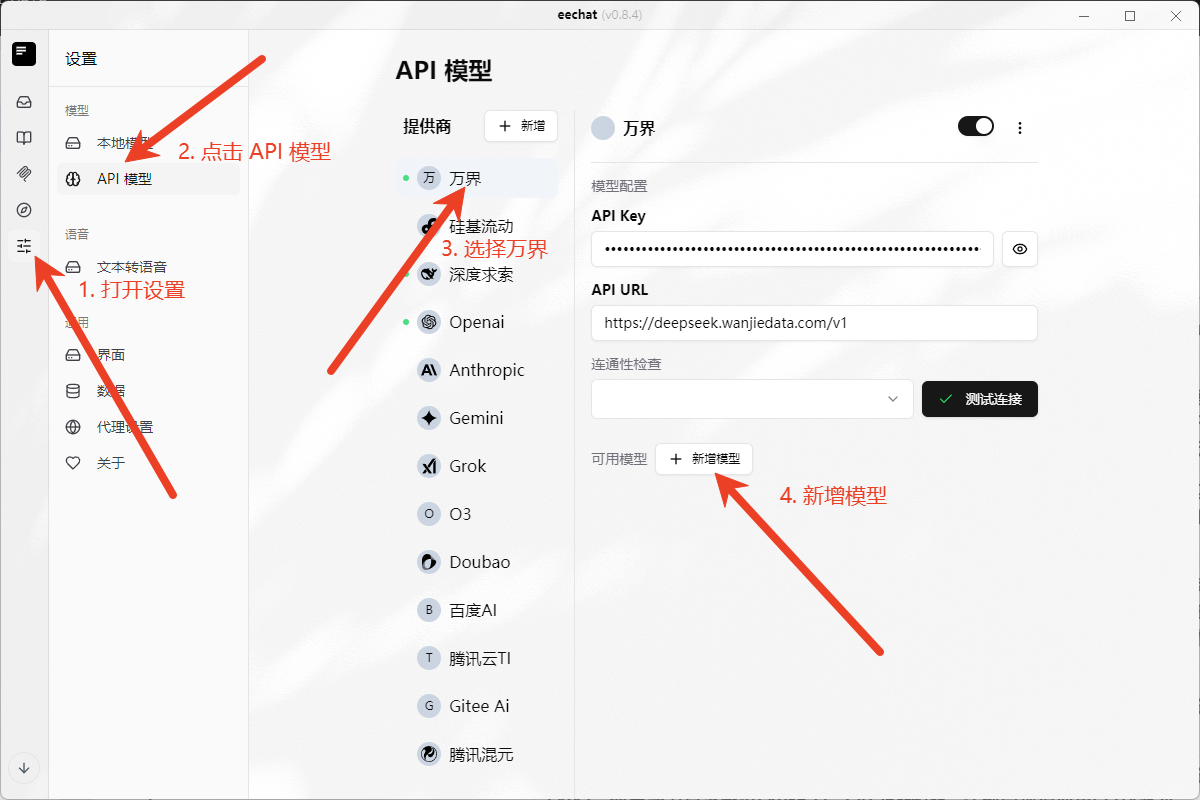This screenshot has width=1200, height=800.
Task: Expand the 连通性检查 model dropdown
Action: click(x=752, y=398)
